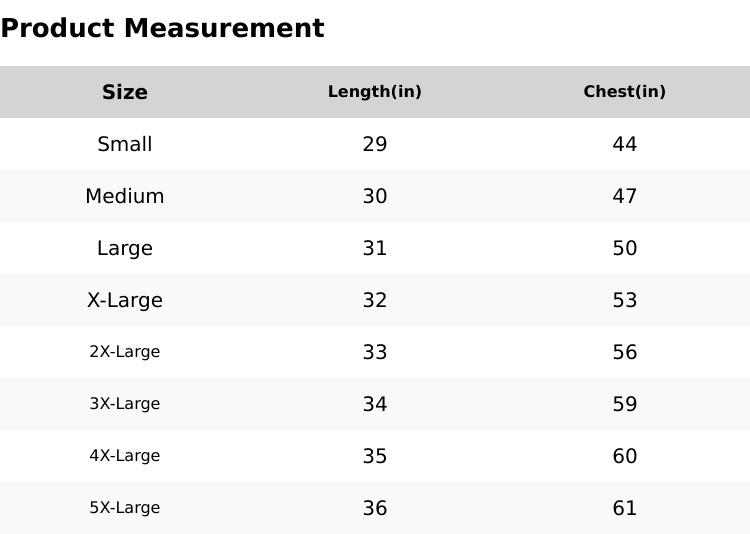Click the Small size row label
The height and width of the screenshot is (534, 750).
(x=125, y=144)
